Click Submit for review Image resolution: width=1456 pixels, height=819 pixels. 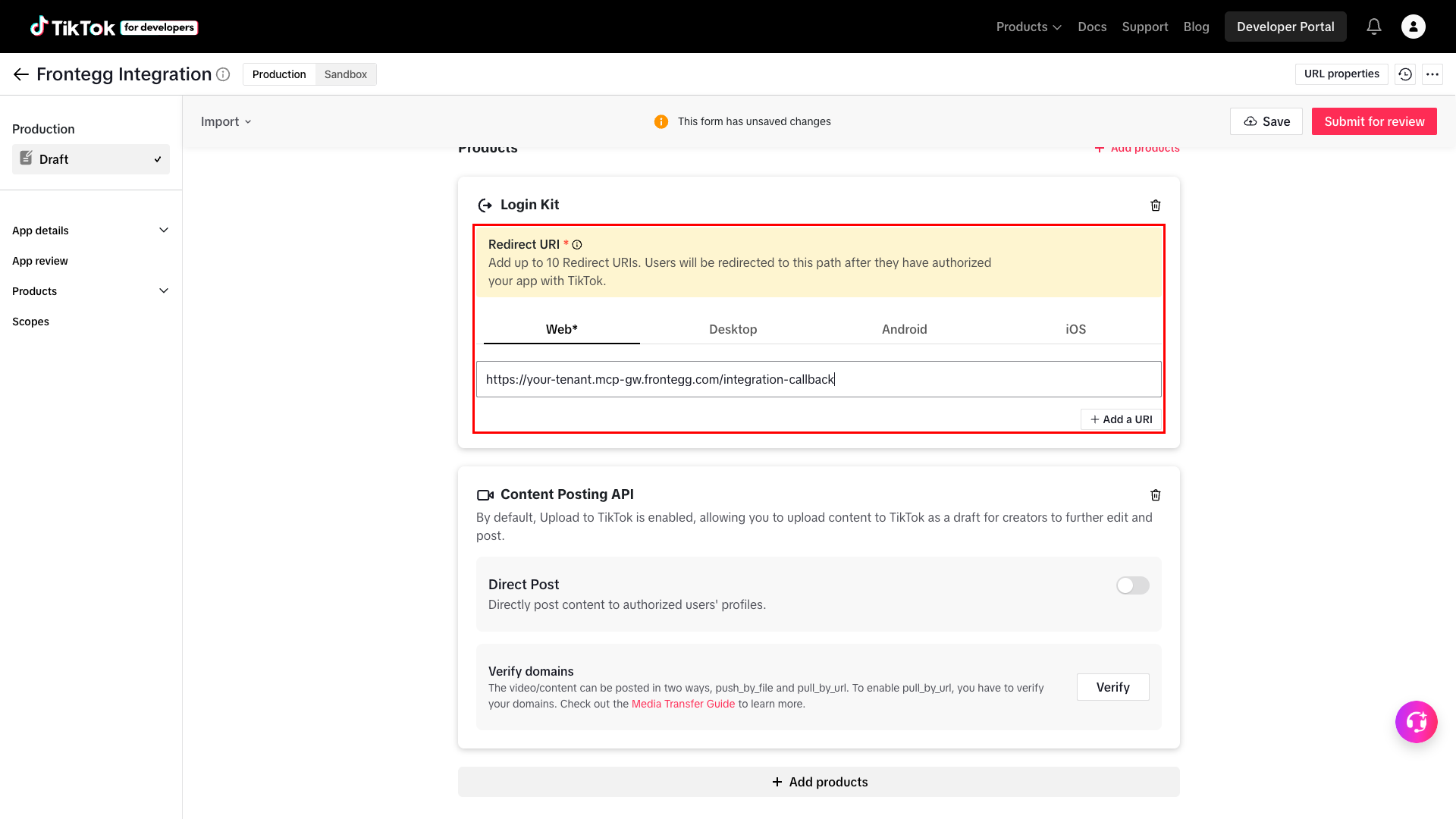point(1374,121)
